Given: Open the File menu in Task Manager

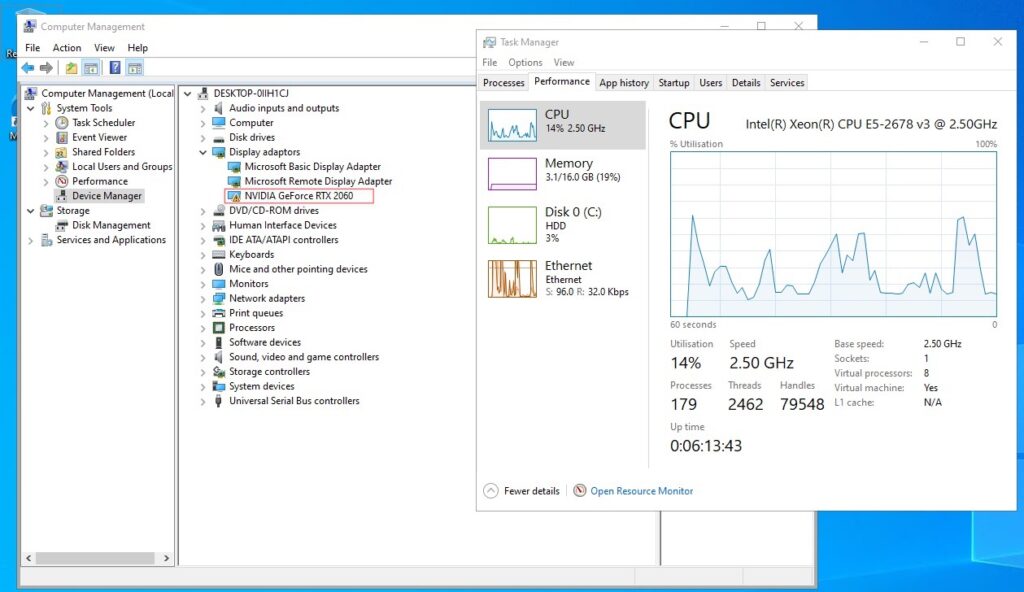Looking at the screenshot, I should [490, 63].
